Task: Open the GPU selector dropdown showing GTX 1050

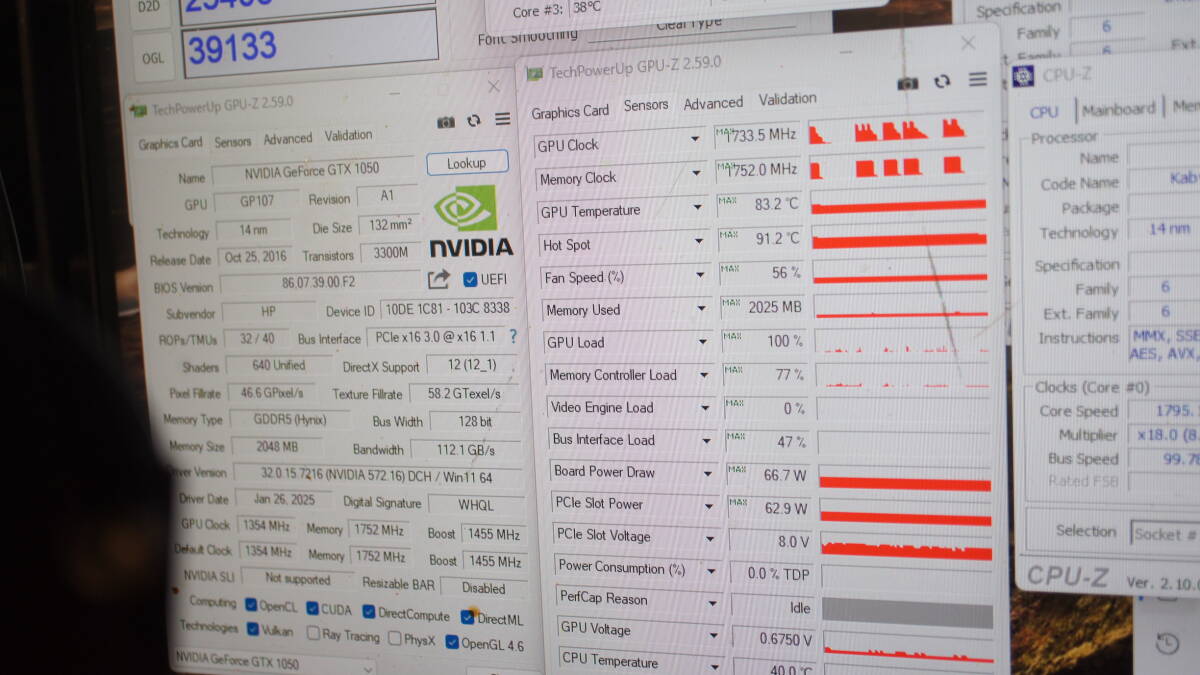Action: coord(272,662)
